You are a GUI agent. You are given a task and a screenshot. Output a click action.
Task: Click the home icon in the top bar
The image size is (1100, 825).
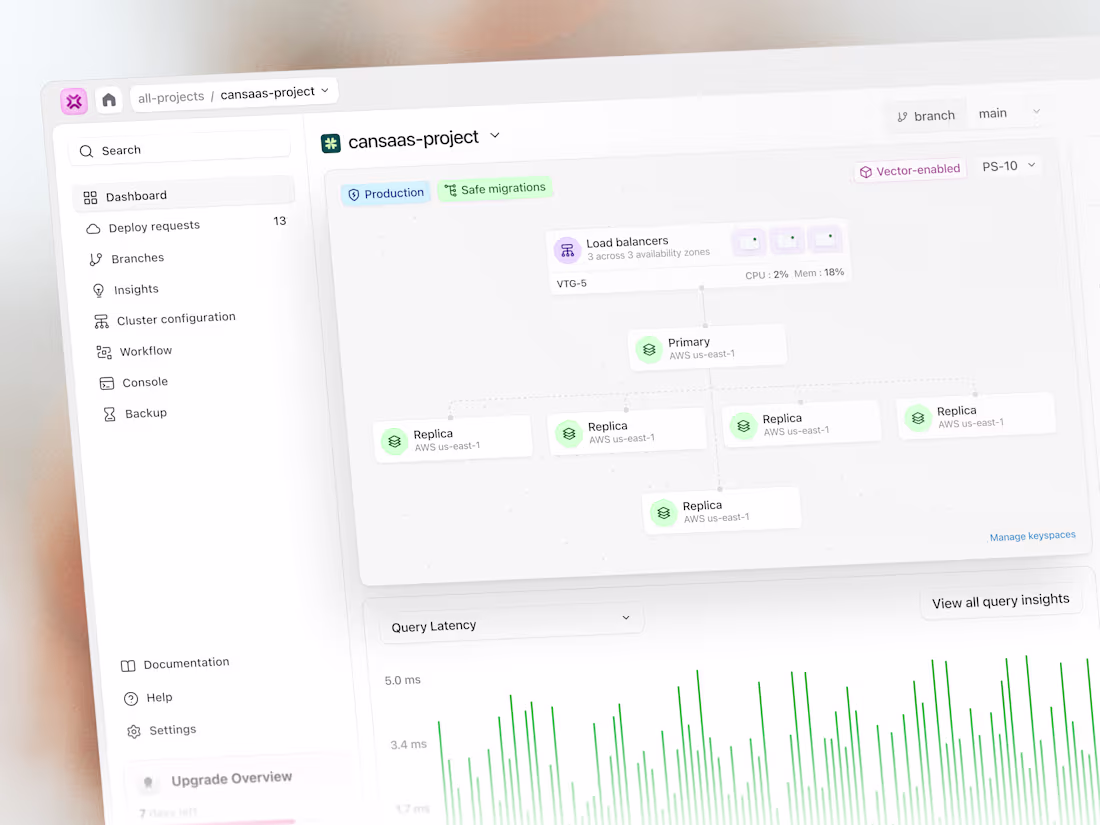109,99
